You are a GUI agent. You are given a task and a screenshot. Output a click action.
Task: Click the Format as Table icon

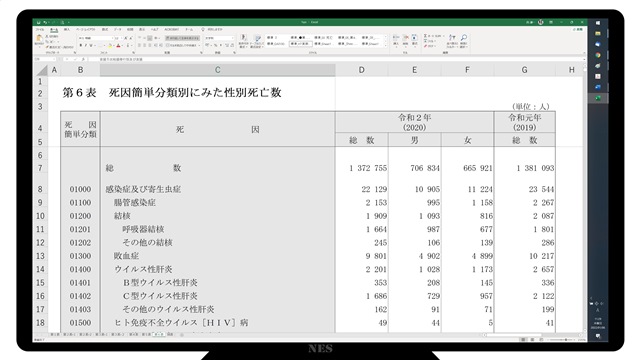(x=257, y=38)
